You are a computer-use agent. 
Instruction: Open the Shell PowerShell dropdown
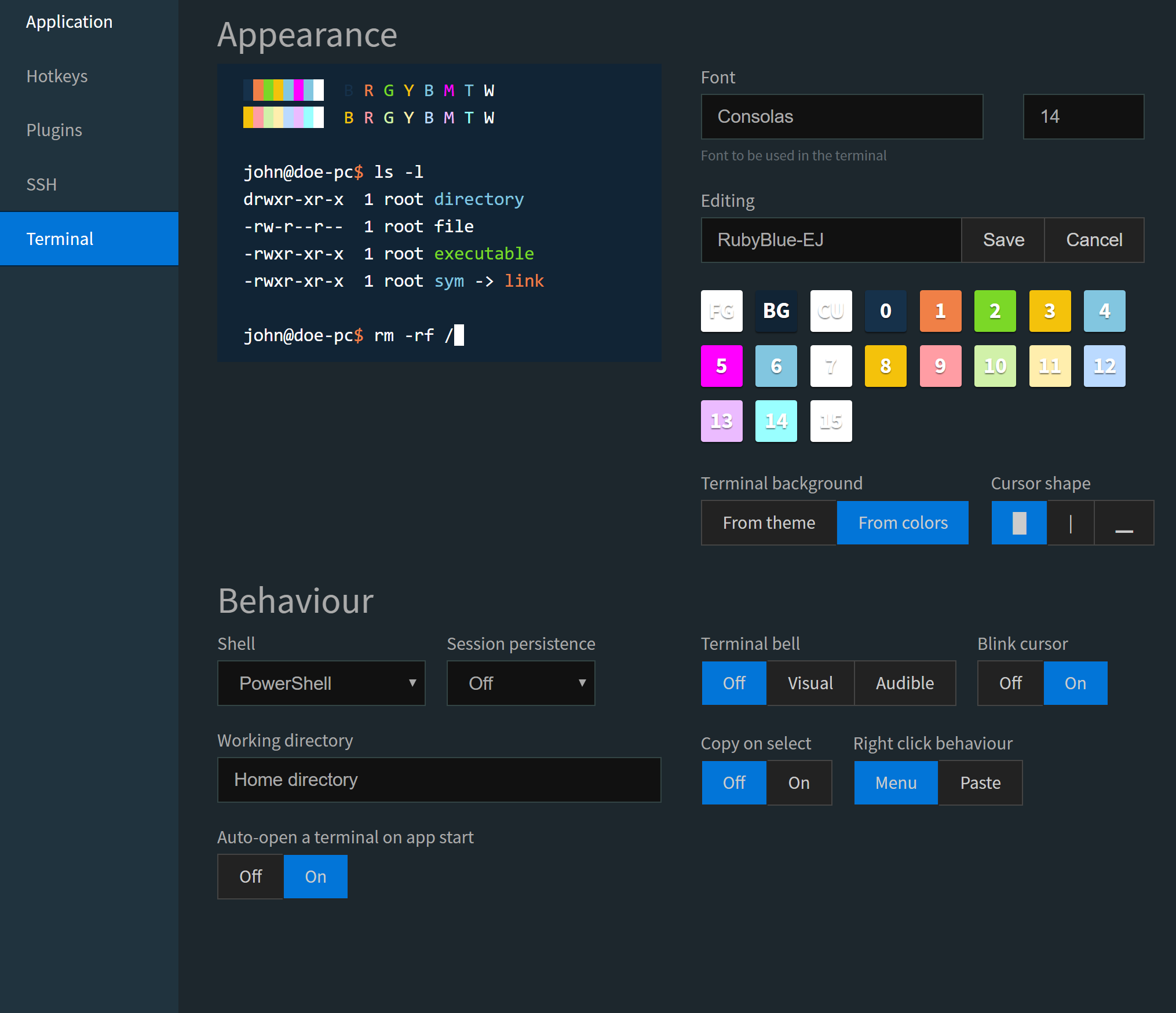point(322,683)
